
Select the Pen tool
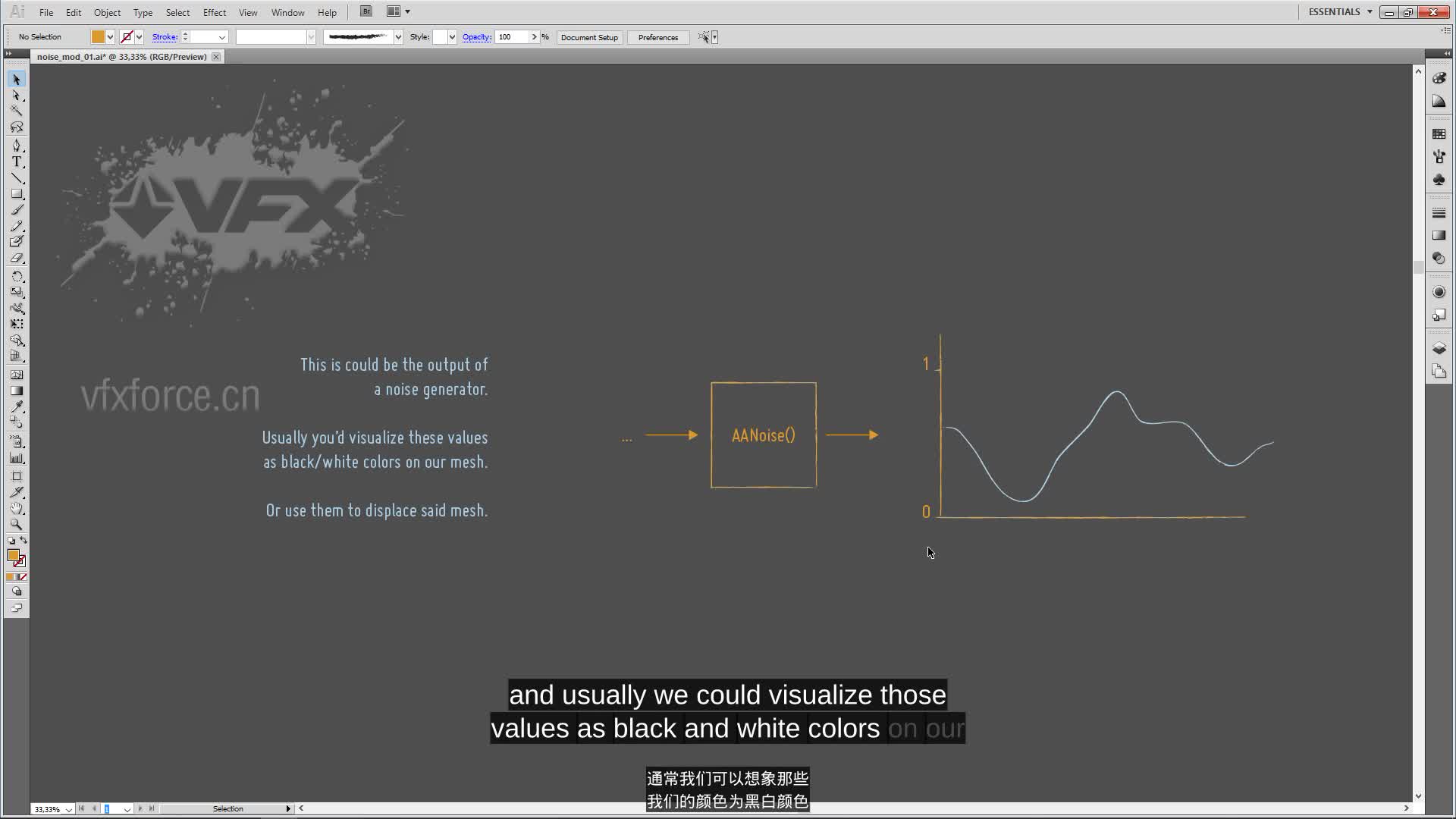(17, 146)
